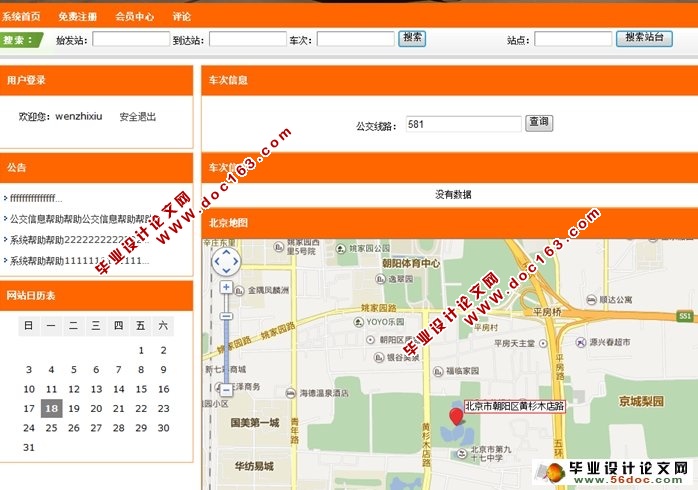Click 华纺易城 label on map

pos(254,466)
